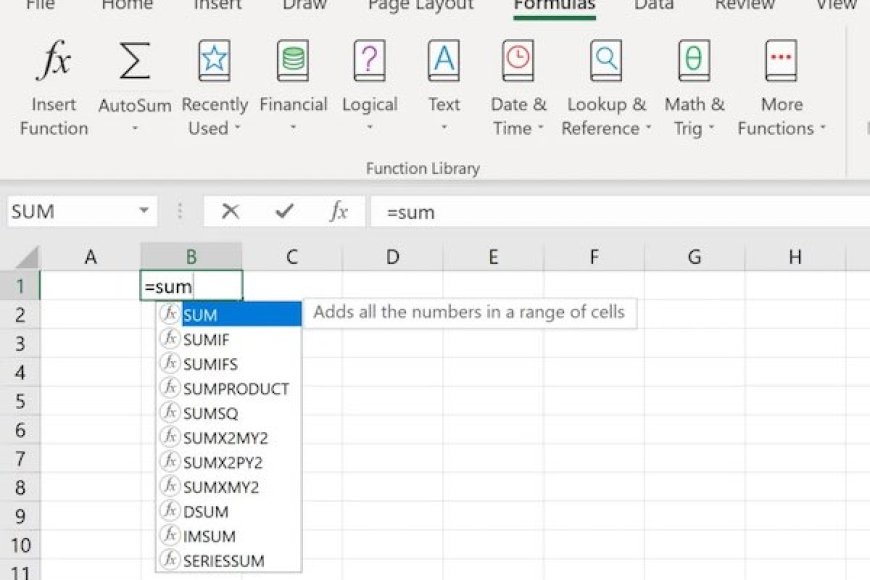The width and height of the screenshot is (870, 580).
Task: Open the Review ribbon tab
Action: point(744,6)
